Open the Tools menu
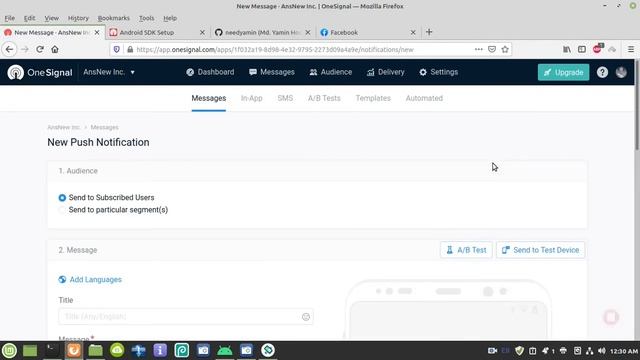640x360 pixels. 146,18
